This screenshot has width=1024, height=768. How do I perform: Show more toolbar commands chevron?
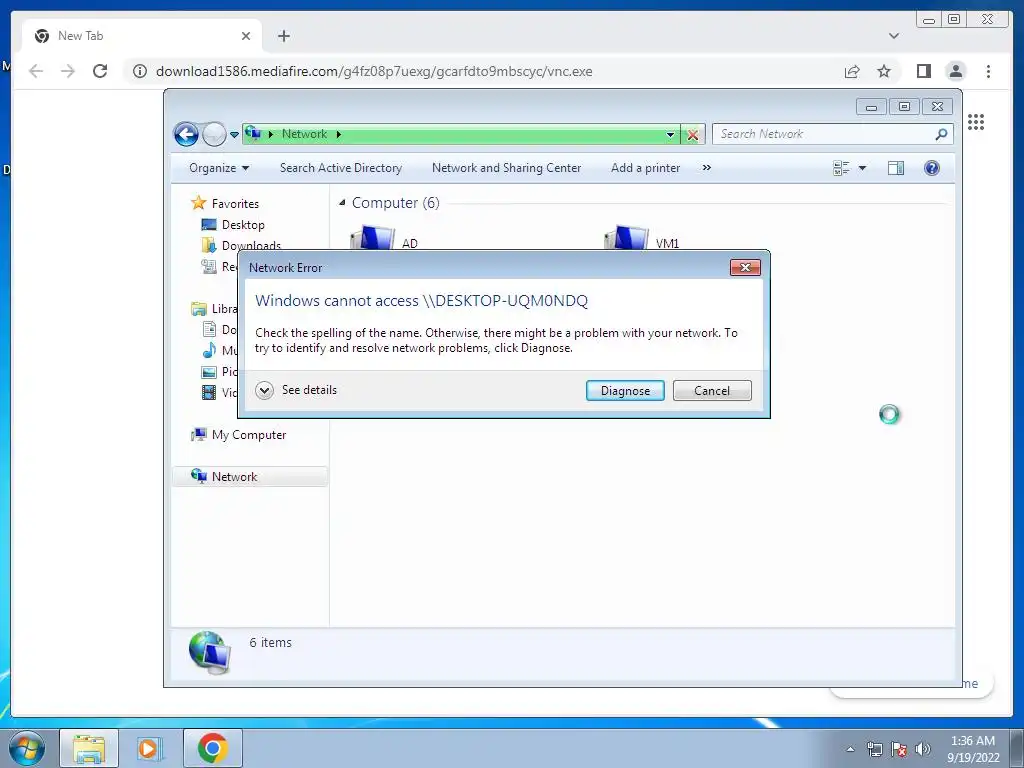coord(707,168)
